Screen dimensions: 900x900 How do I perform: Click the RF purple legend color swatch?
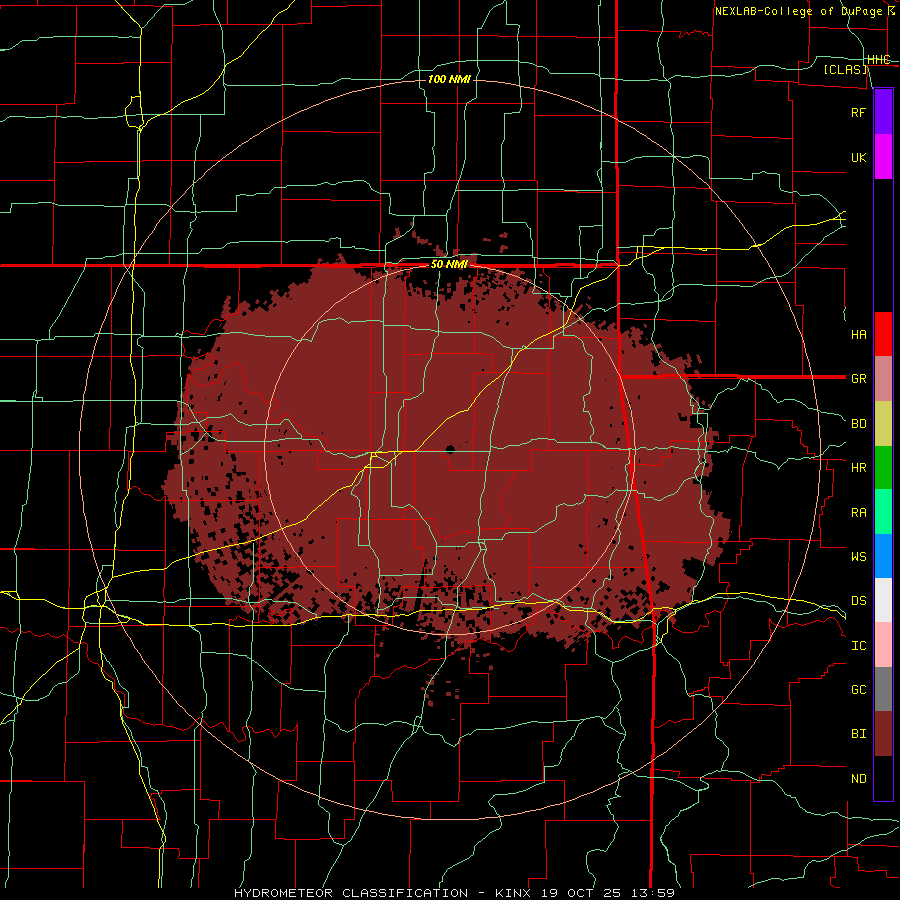[x=883, y=112]
